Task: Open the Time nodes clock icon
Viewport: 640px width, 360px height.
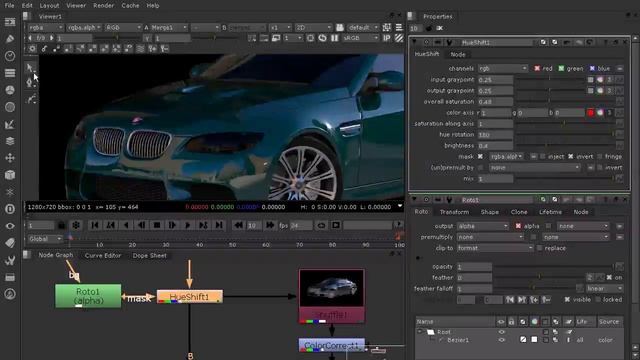Action: click(10, 56)
